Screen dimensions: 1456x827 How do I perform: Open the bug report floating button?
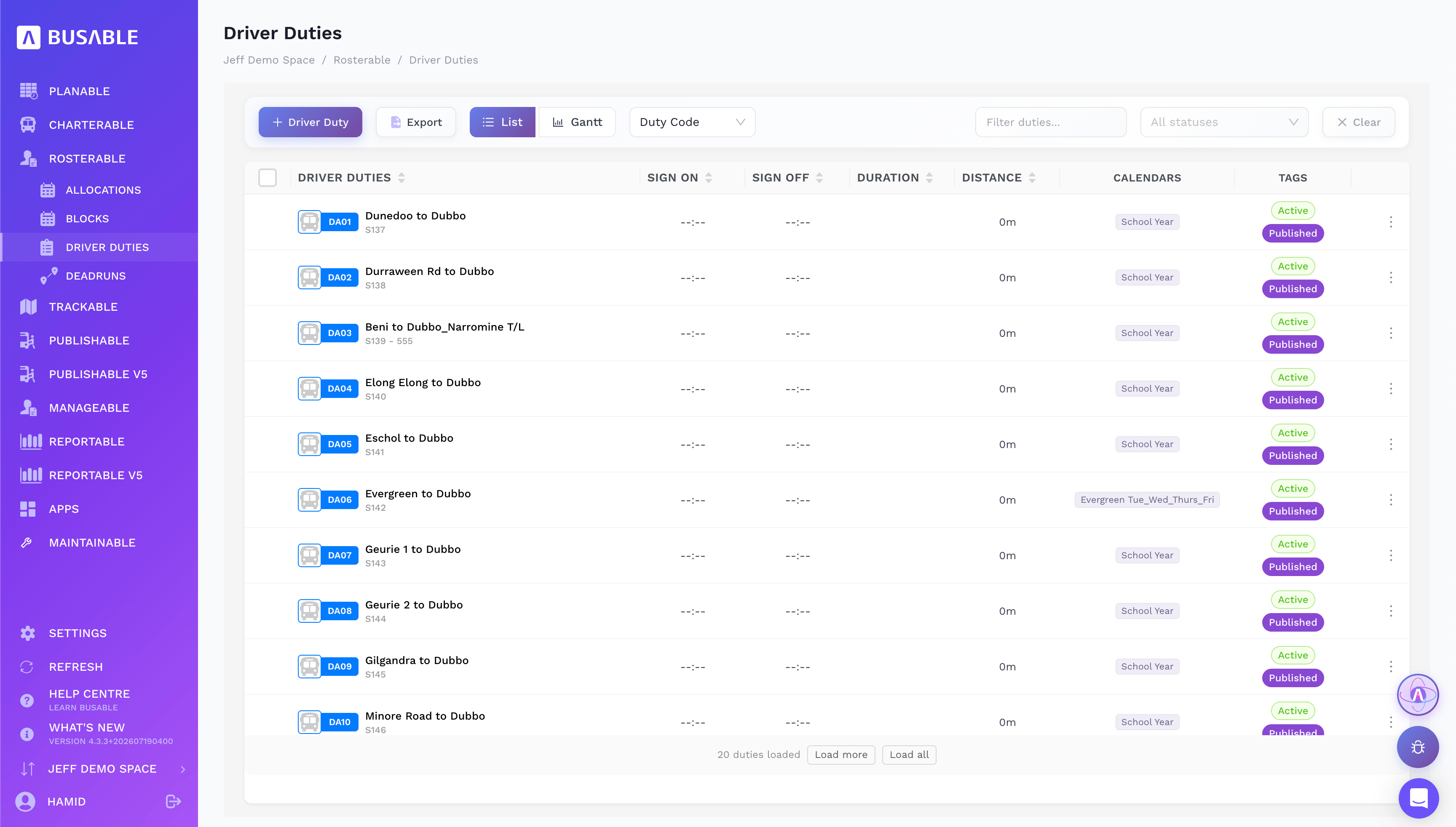[1418, 747]
